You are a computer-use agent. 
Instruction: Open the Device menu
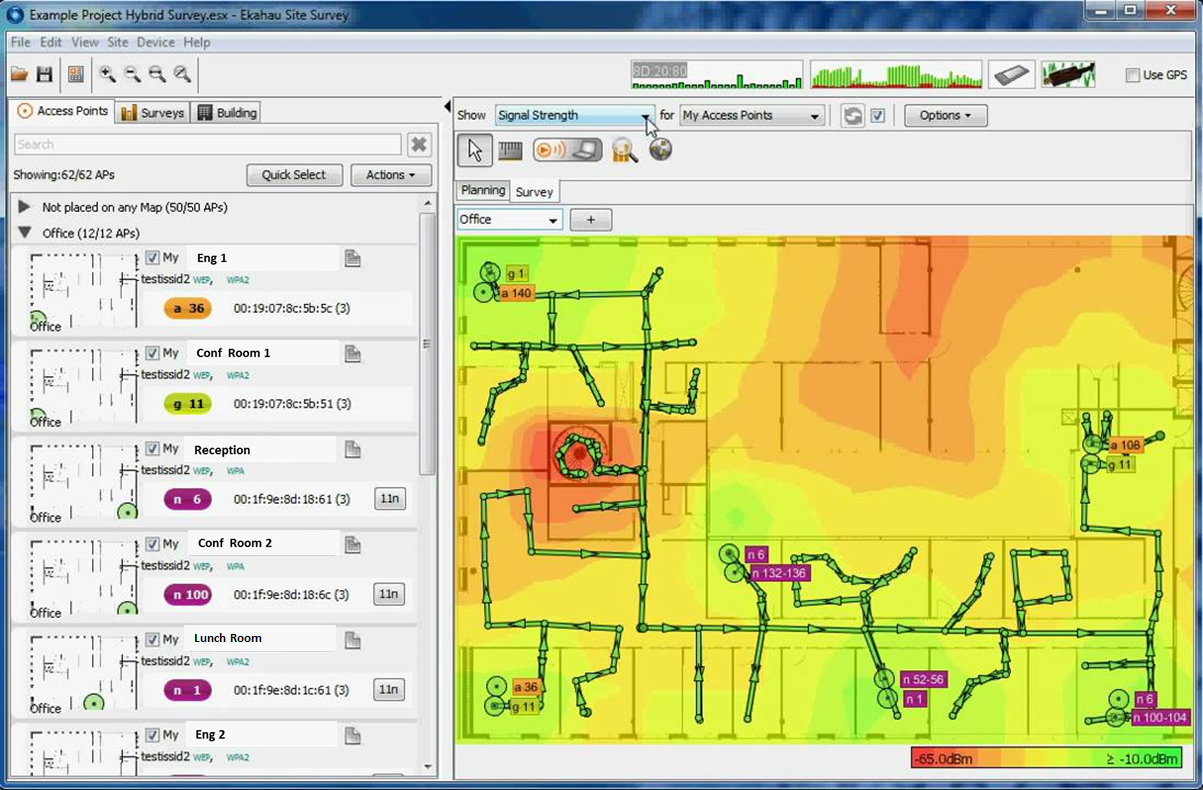(155, 42)
